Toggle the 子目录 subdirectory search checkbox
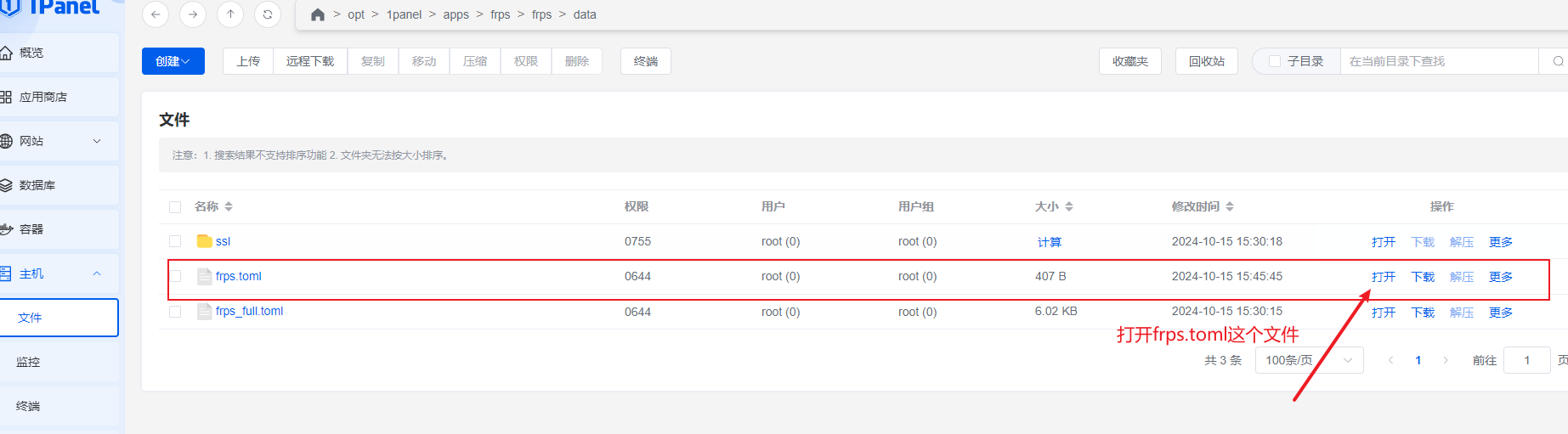 coord(1274,61)
